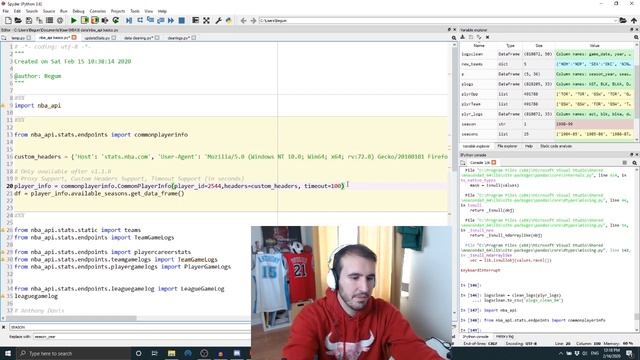
Task: Sort variables by Name column header
Action: [479, 46]
